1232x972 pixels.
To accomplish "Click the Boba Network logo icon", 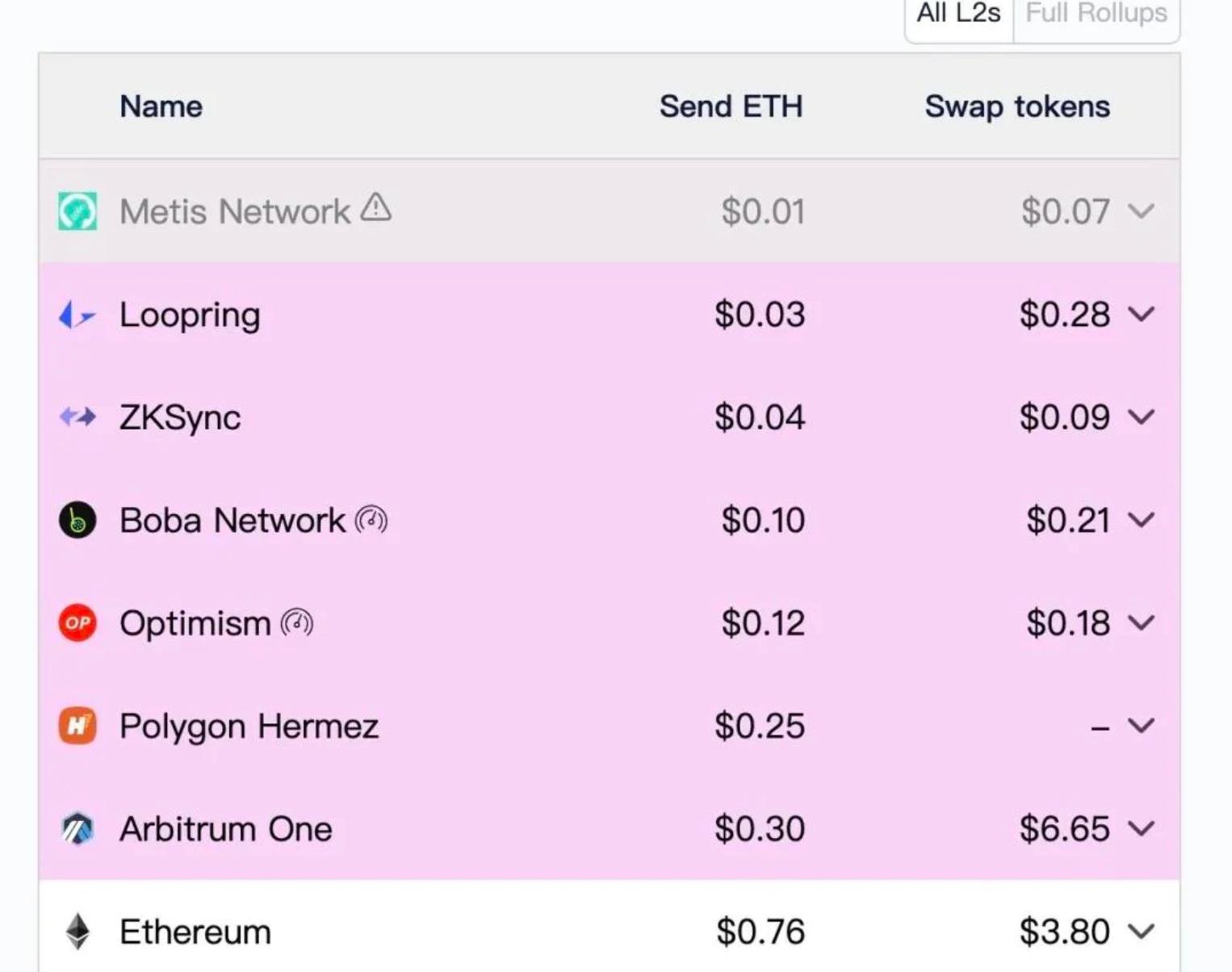I will pos(78,520).
